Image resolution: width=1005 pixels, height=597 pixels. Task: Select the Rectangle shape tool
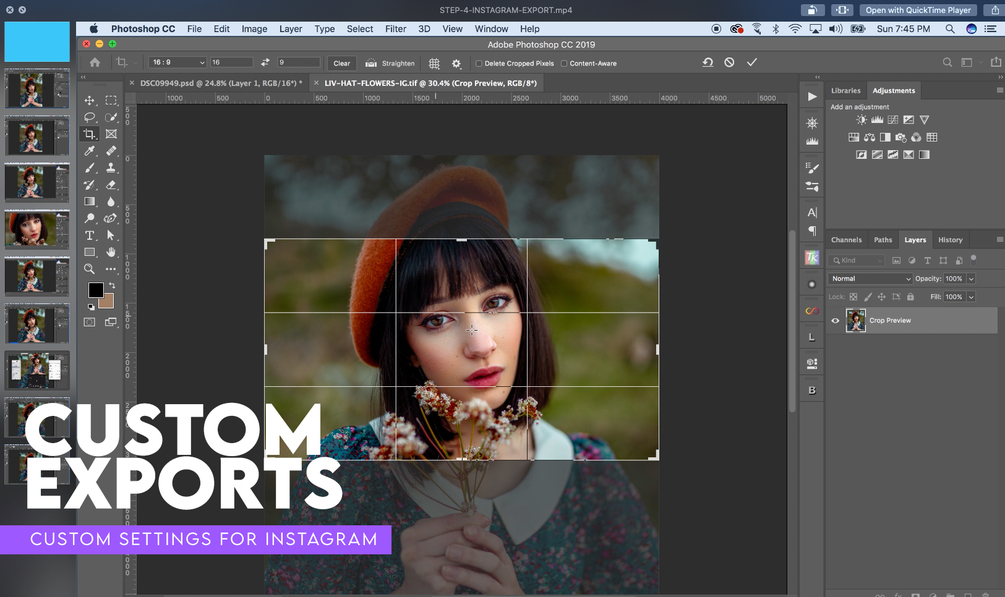click(90, 252)
